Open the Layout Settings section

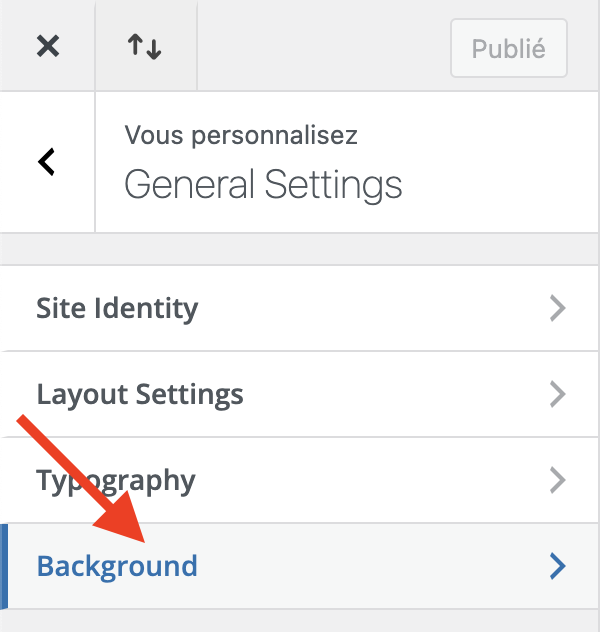click(140, 394)
